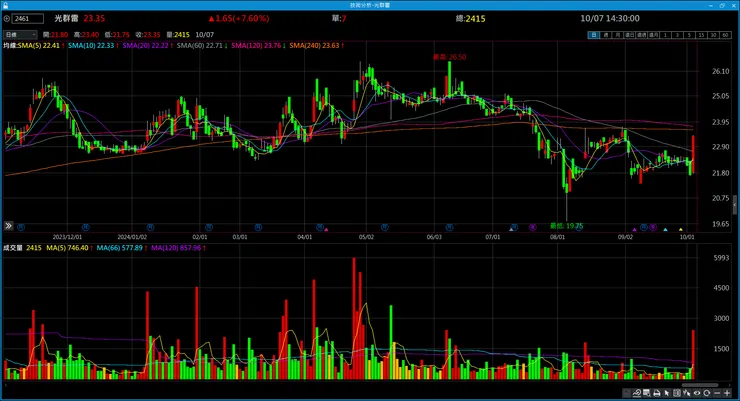Click the magenta triangle marker near 04/01
The width and height of the screenshot is (740, 401).
(326, 230)
